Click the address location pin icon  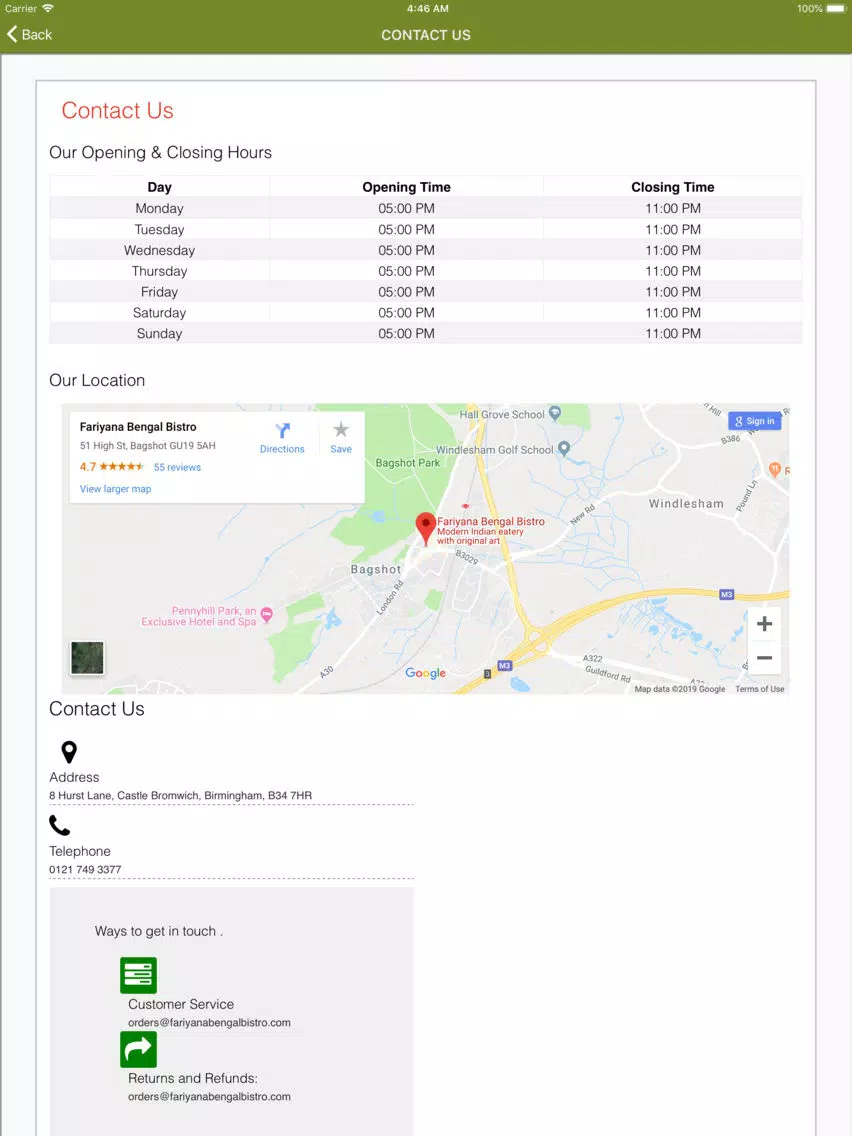(69, 752)
